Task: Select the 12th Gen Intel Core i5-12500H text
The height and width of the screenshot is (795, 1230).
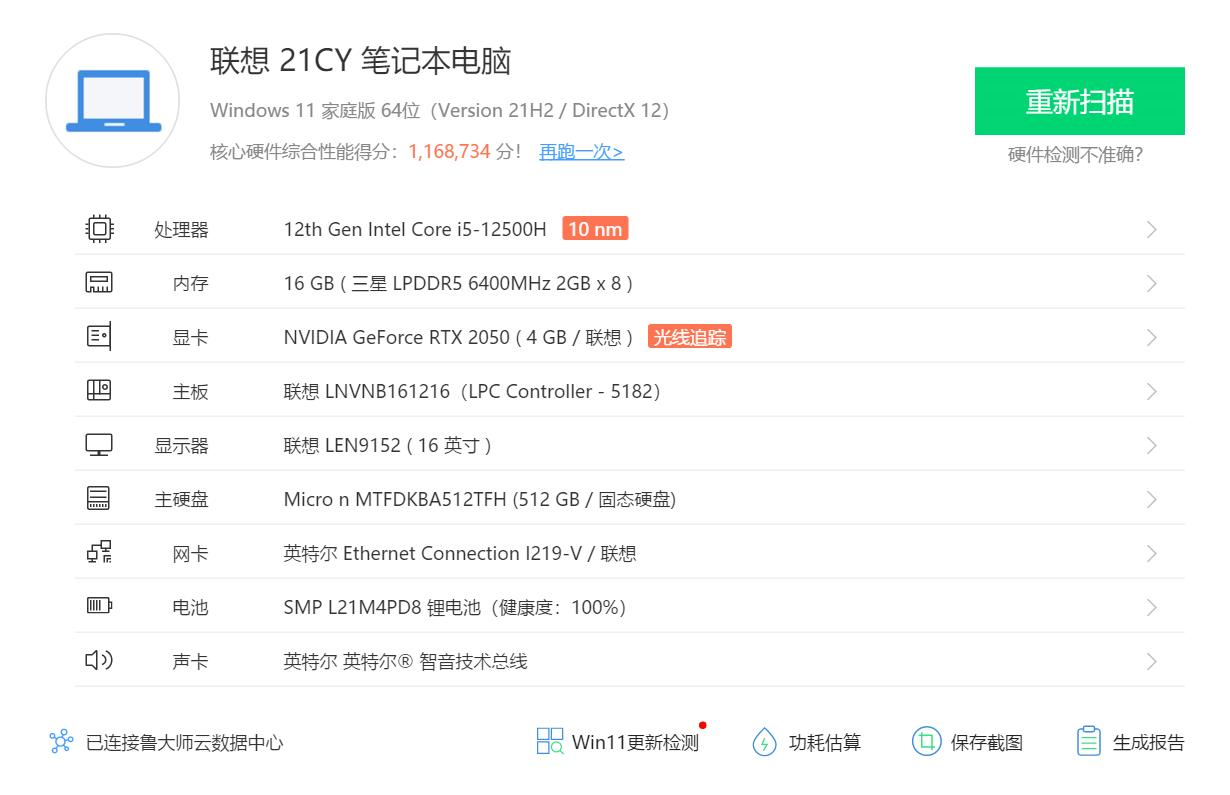Action: pos(415,229)
